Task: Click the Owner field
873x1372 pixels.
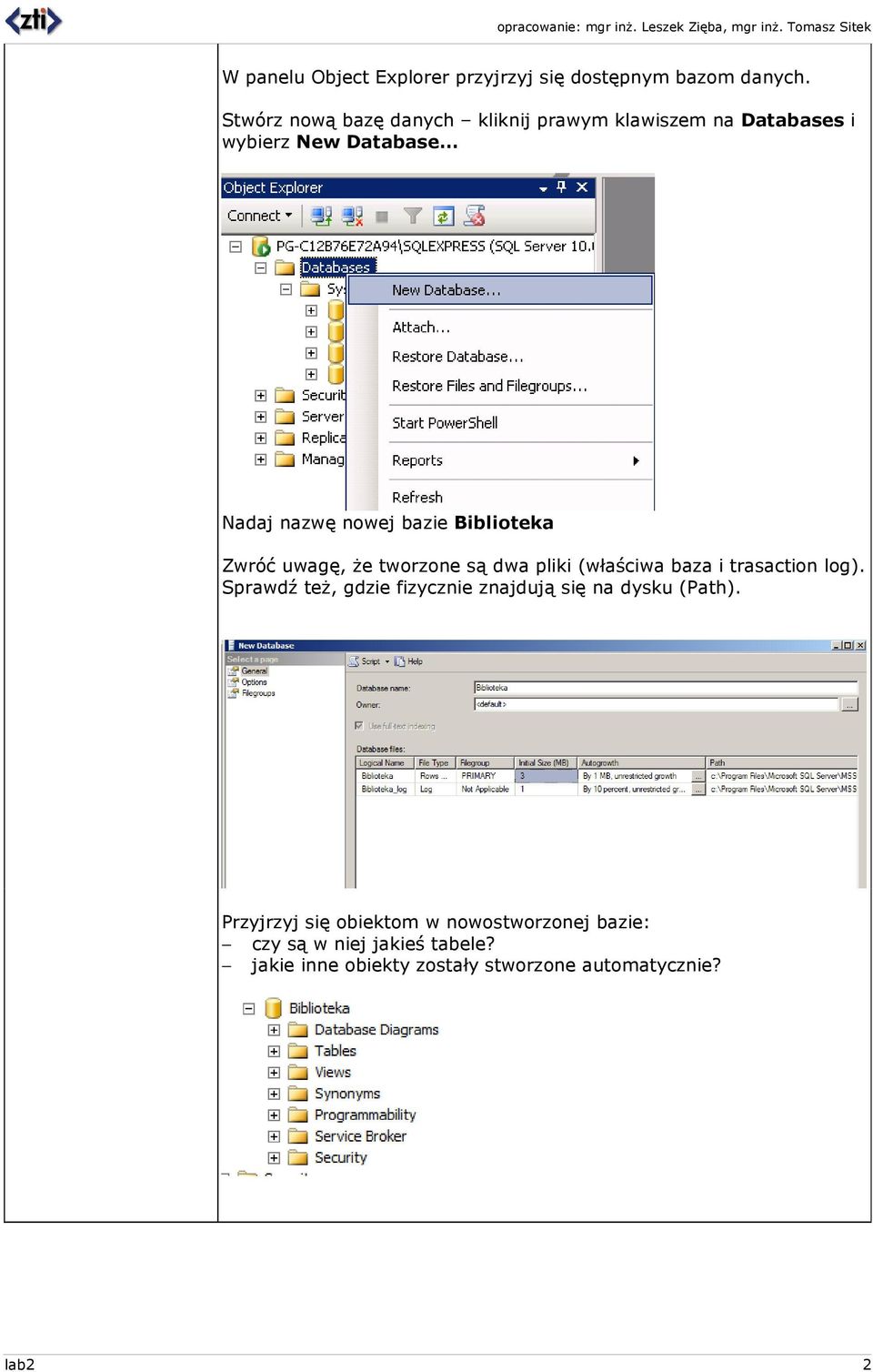Action: tap(656, 704)
